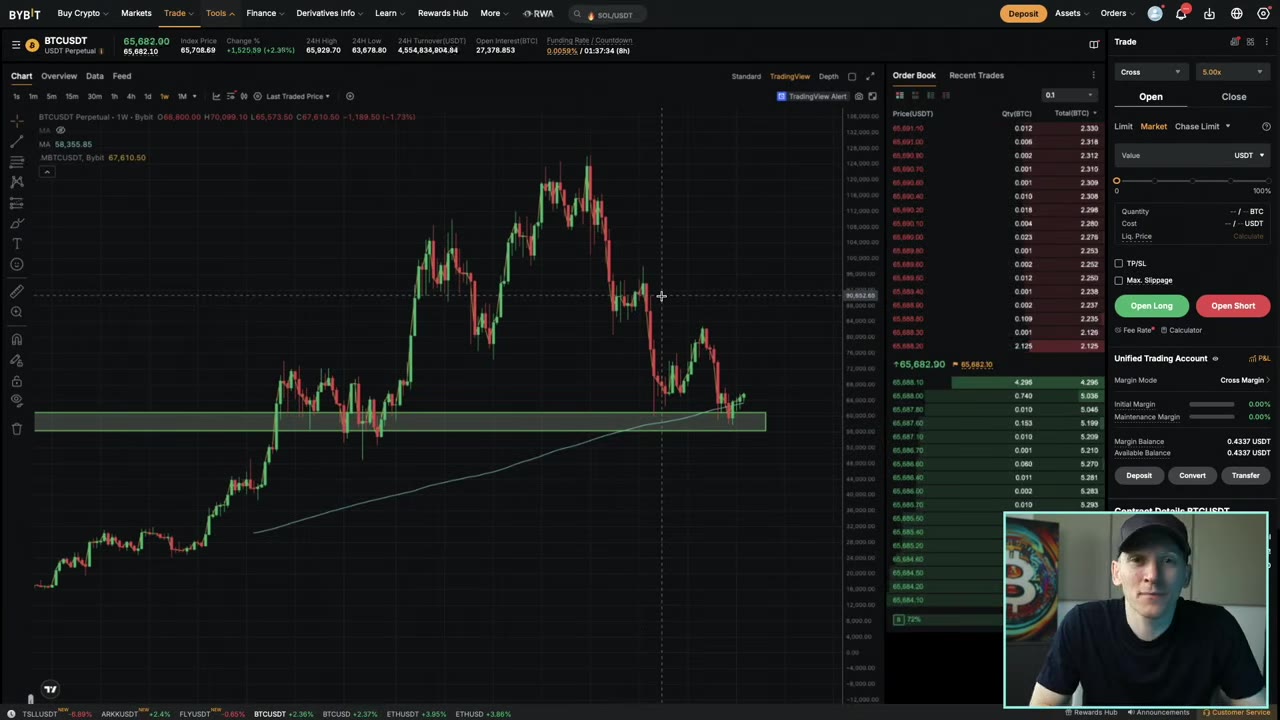Set slider to 100% mark

click(x=1268, y=181)
